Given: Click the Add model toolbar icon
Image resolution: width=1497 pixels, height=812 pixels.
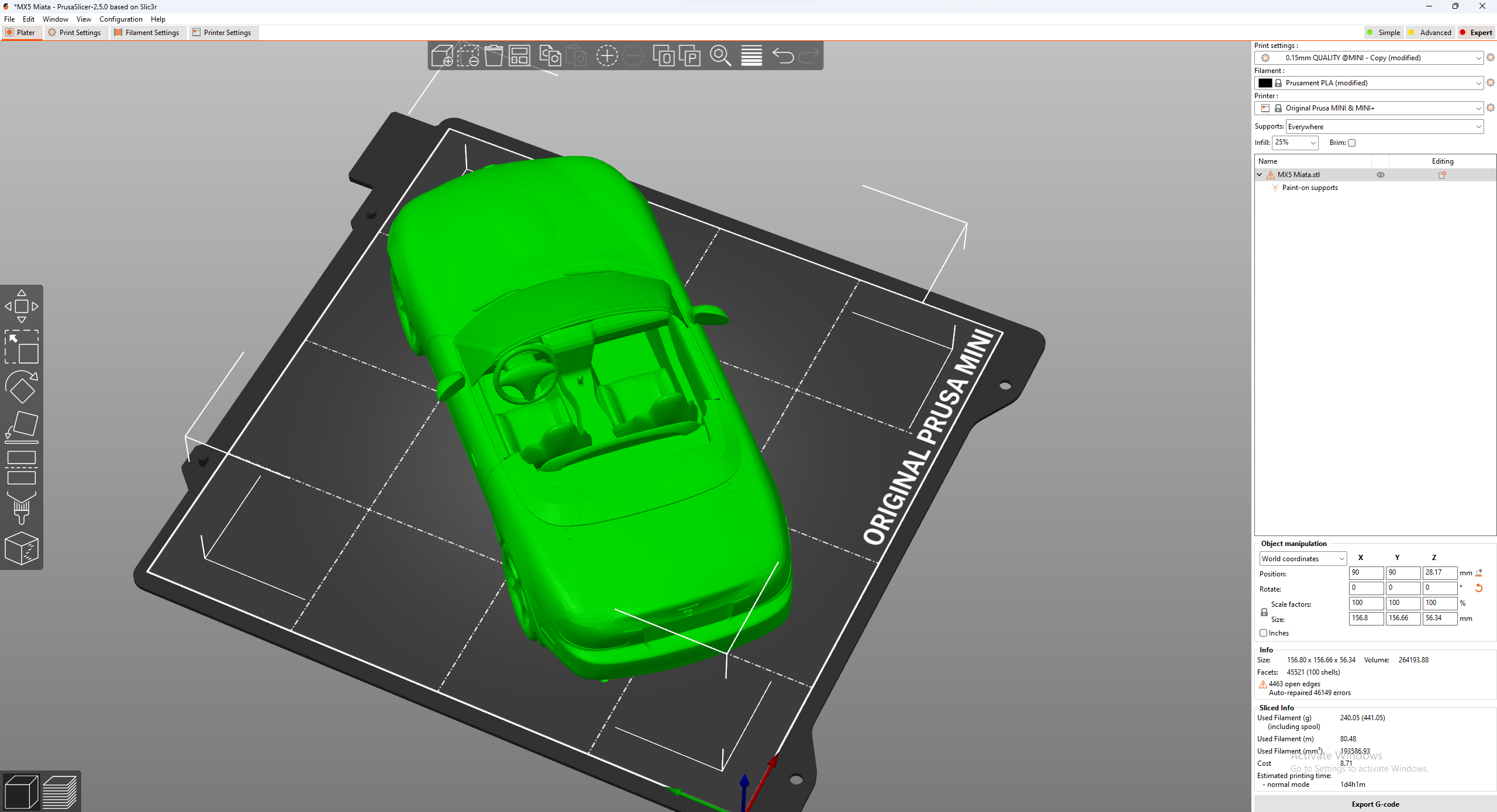Looking at the screenshot, I should tap(442, 56).
